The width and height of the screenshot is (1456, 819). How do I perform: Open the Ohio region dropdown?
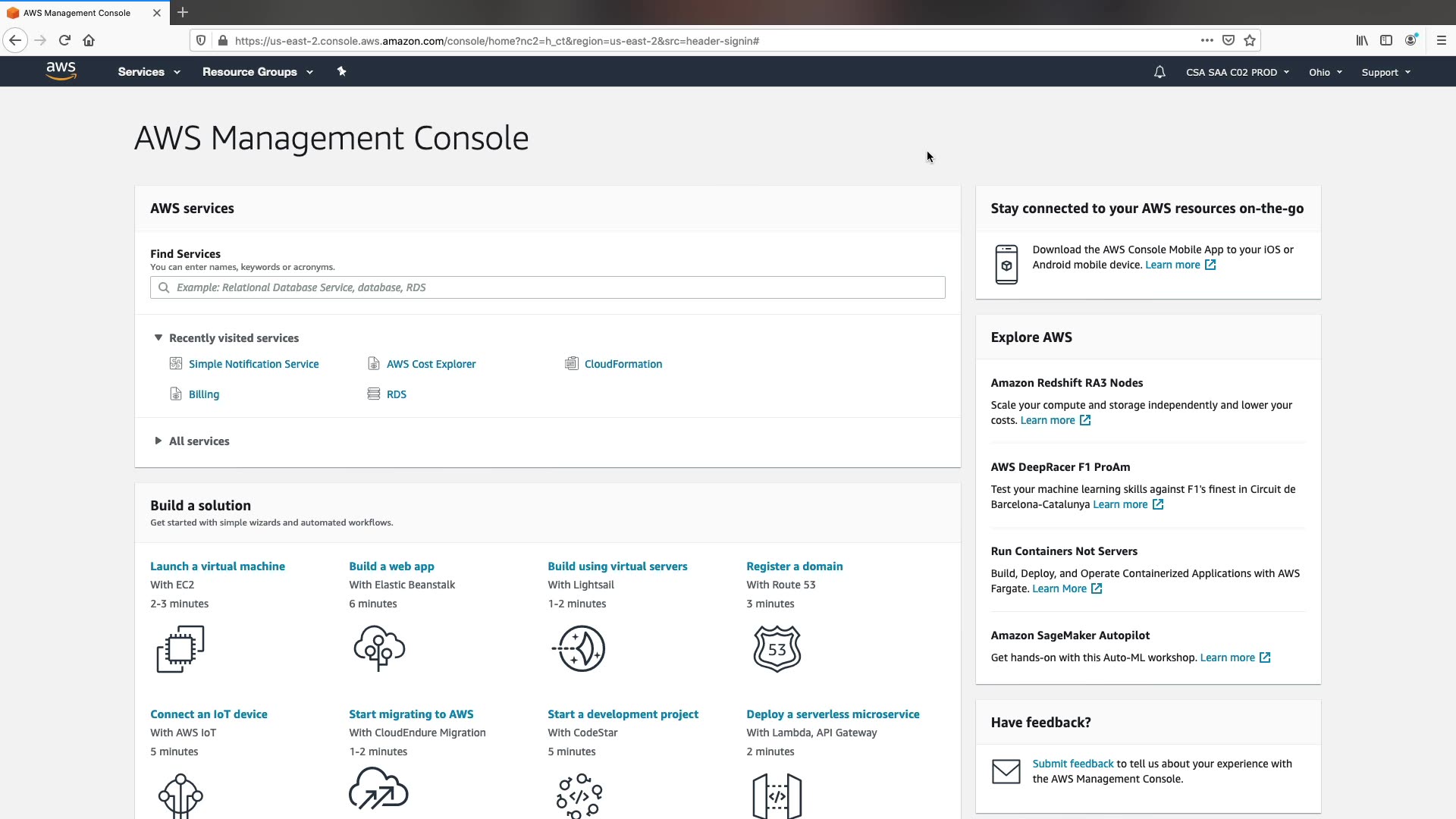click(1325, 72)
